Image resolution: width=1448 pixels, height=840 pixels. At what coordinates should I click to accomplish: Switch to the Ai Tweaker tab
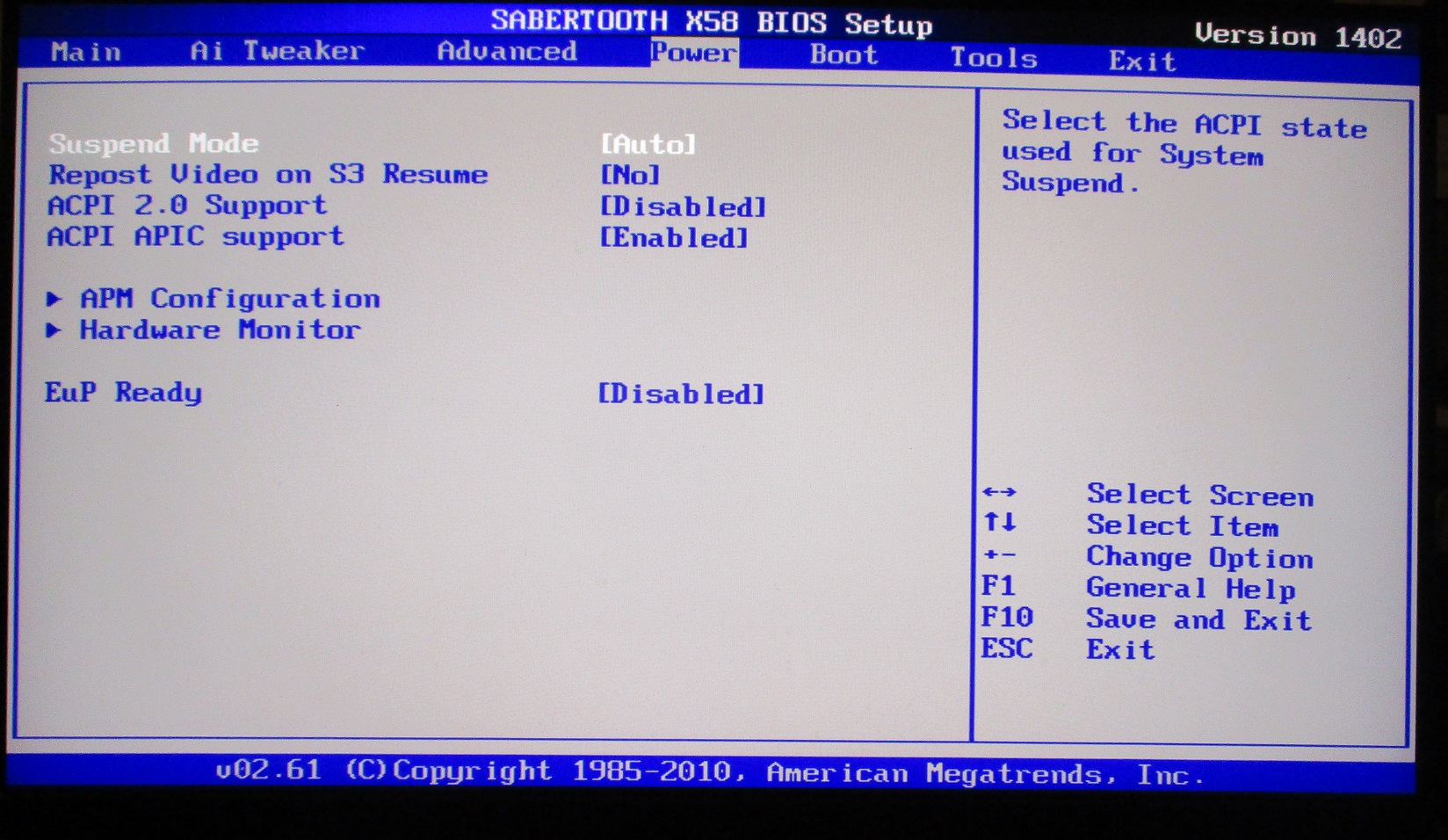[x=277, y=51]
